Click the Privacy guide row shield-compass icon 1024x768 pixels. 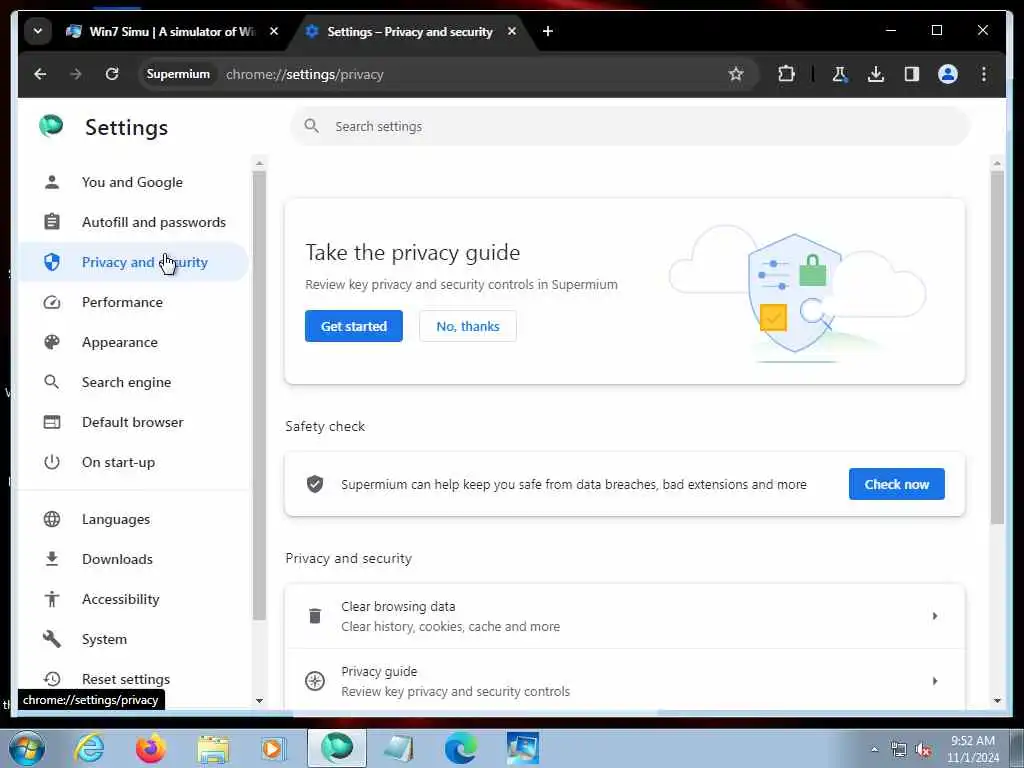(315, 680)
